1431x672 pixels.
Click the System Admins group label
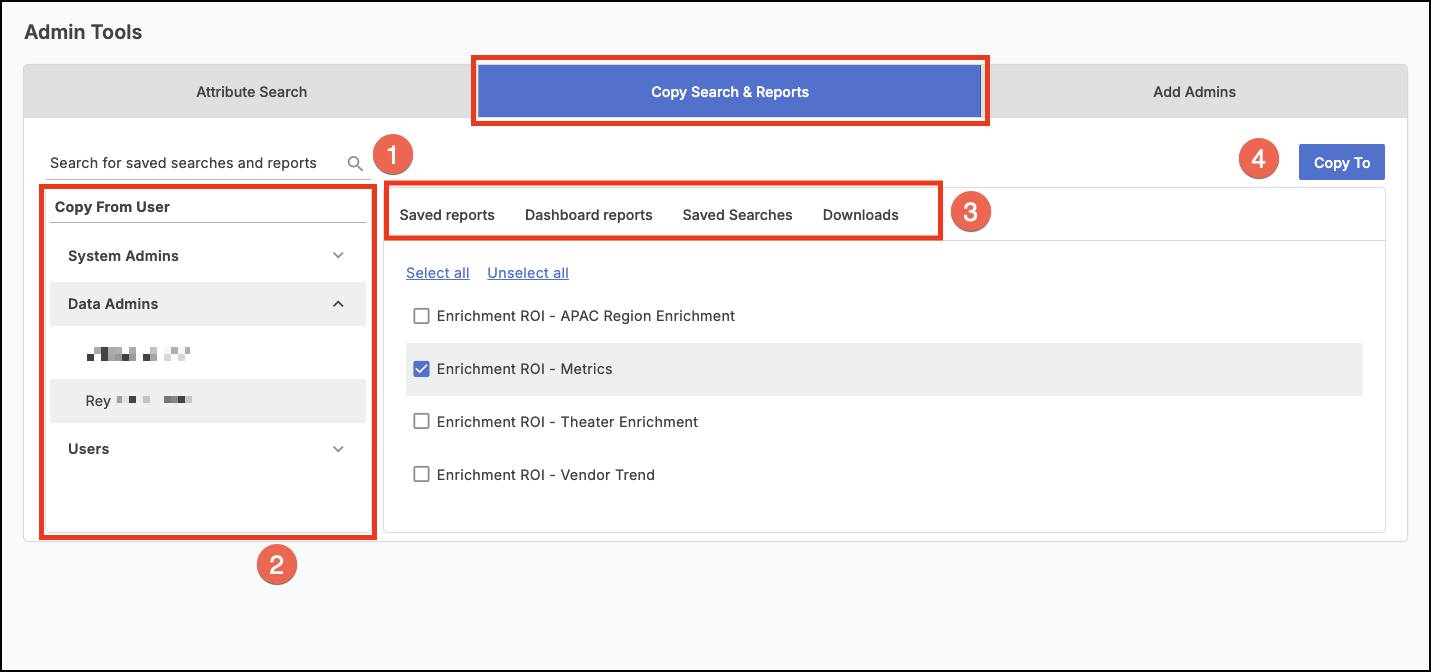[123, 256]
